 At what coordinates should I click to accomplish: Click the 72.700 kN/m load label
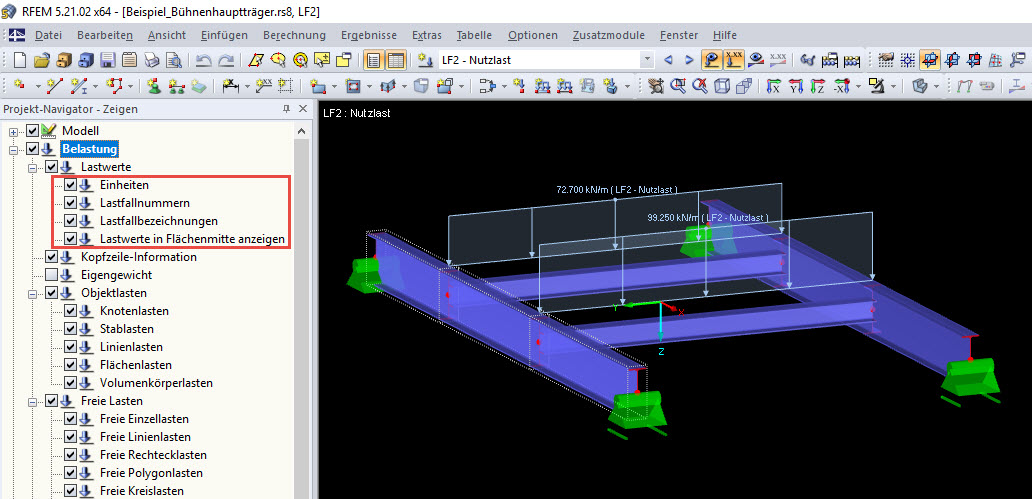click(617, 190)
